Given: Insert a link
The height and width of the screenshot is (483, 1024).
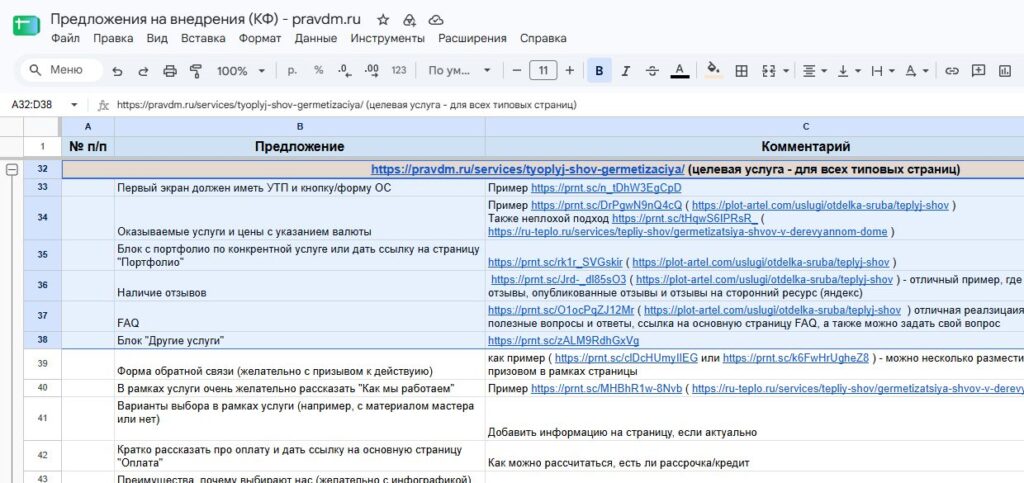Looking at the screenshot, I should pos(952,70).
